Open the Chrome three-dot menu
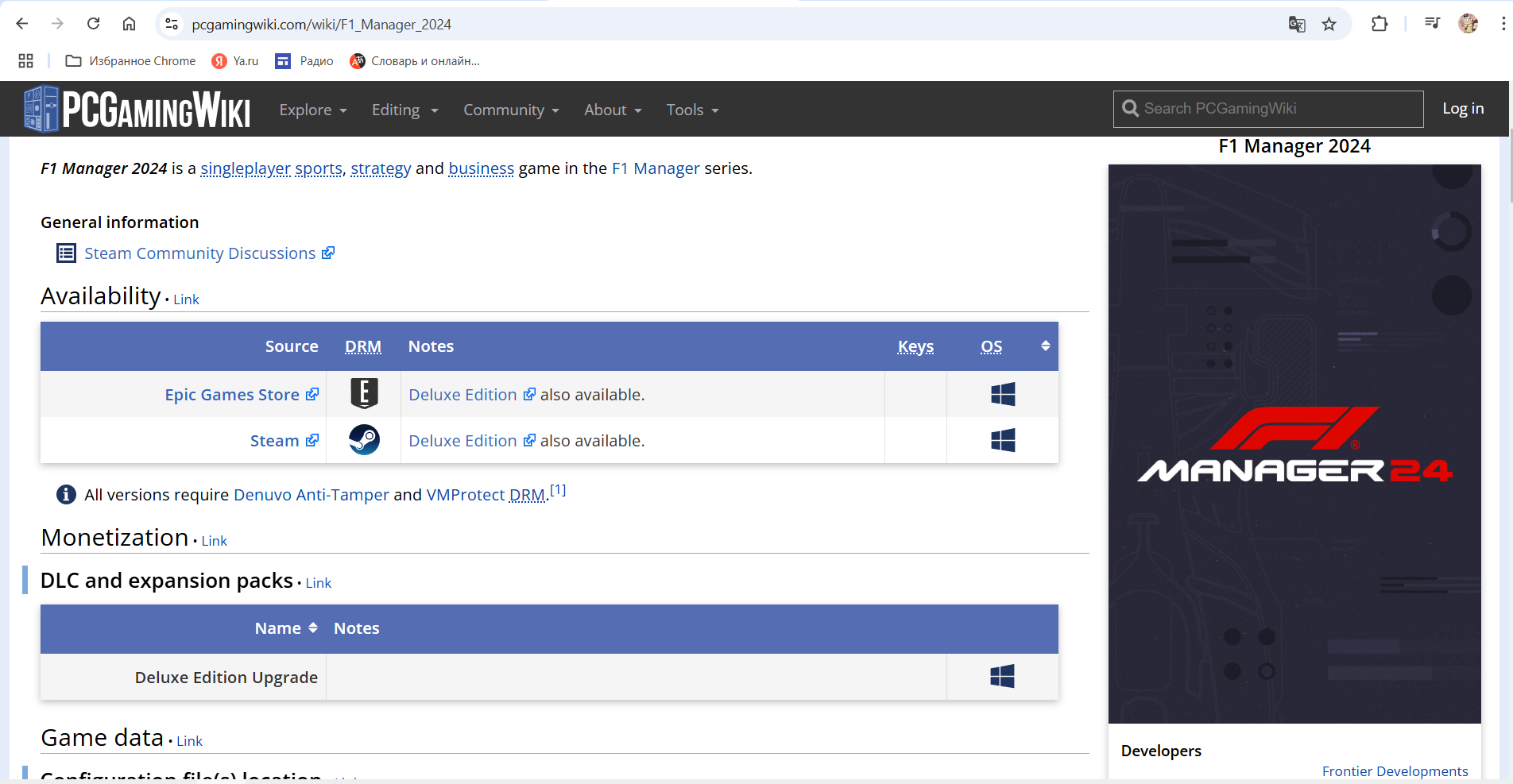This screenshot has height=784, width=1513. tap(1503, 24)
